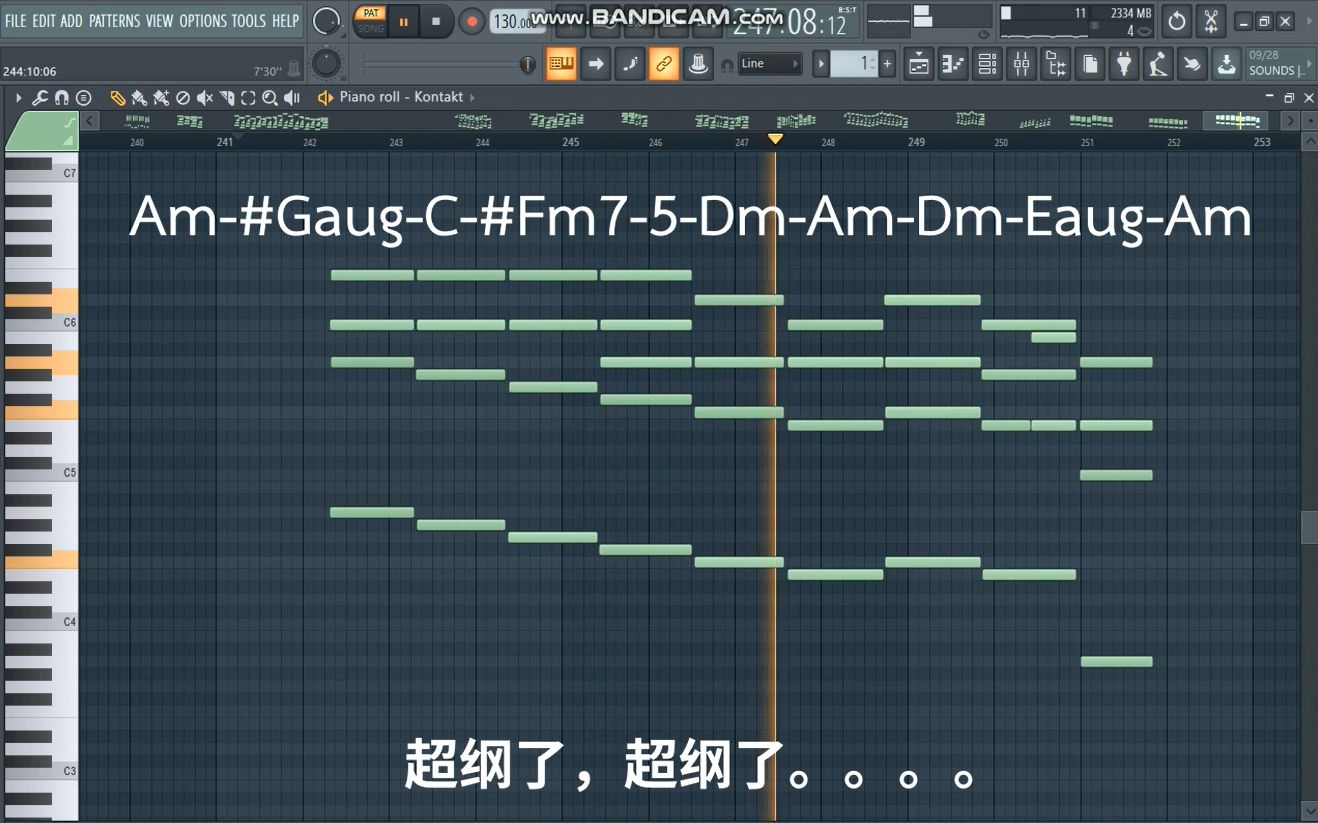The image size is (1318, 823).
Task: Click the paint drum sequencer brush tool
Action: (x=161, y=98)
